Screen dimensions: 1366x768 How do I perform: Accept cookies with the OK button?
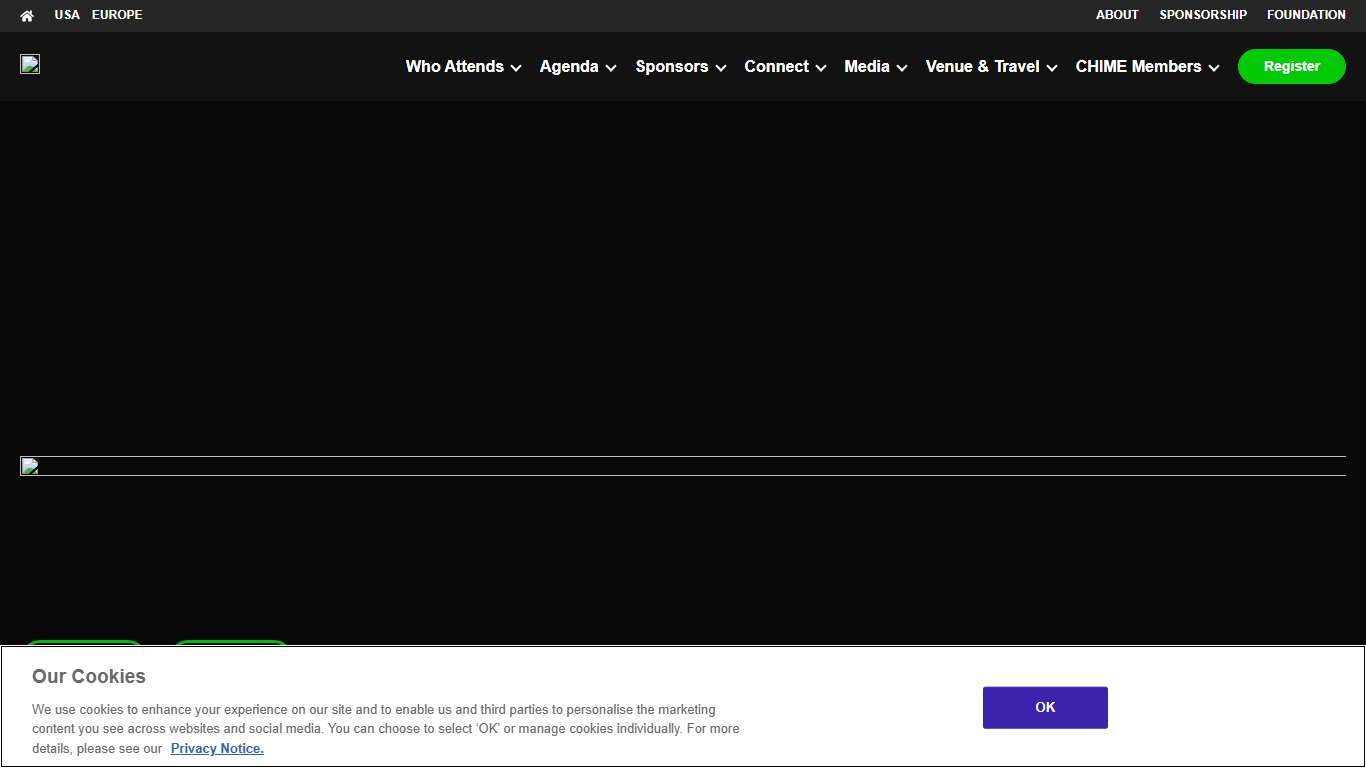tap(1045, 707)
